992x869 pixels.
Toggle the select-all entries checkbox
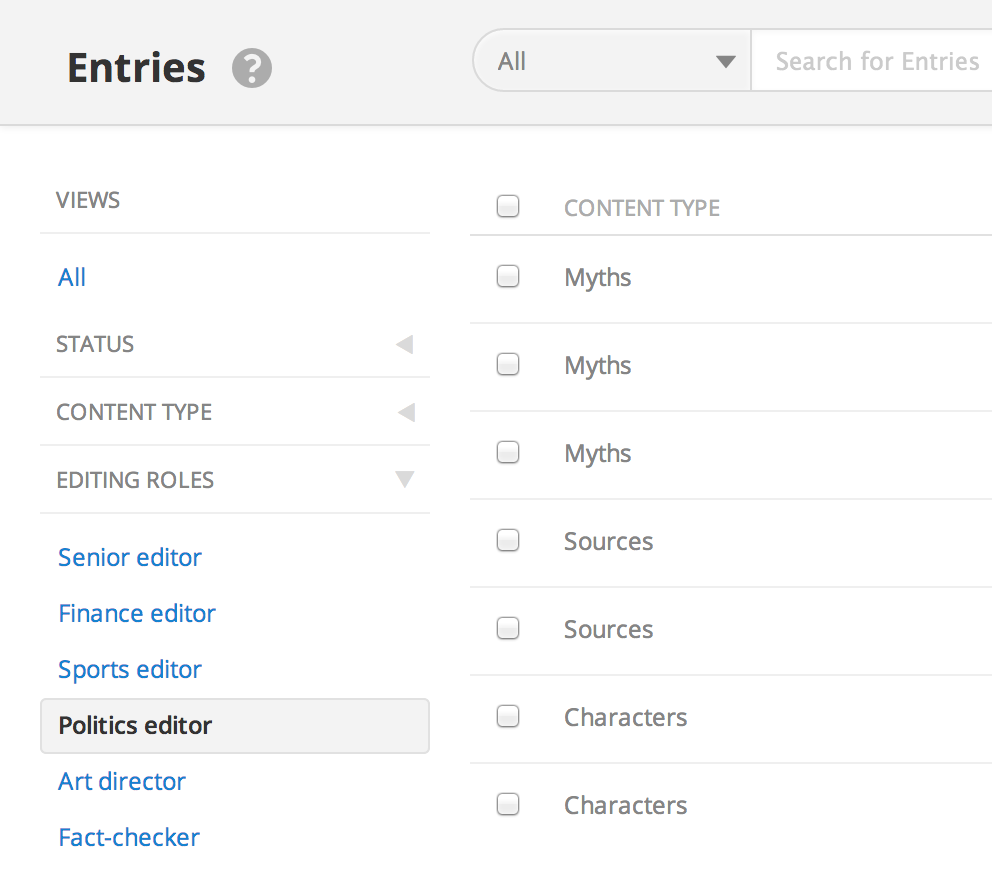pyautogui.click(x=508, y=207)
